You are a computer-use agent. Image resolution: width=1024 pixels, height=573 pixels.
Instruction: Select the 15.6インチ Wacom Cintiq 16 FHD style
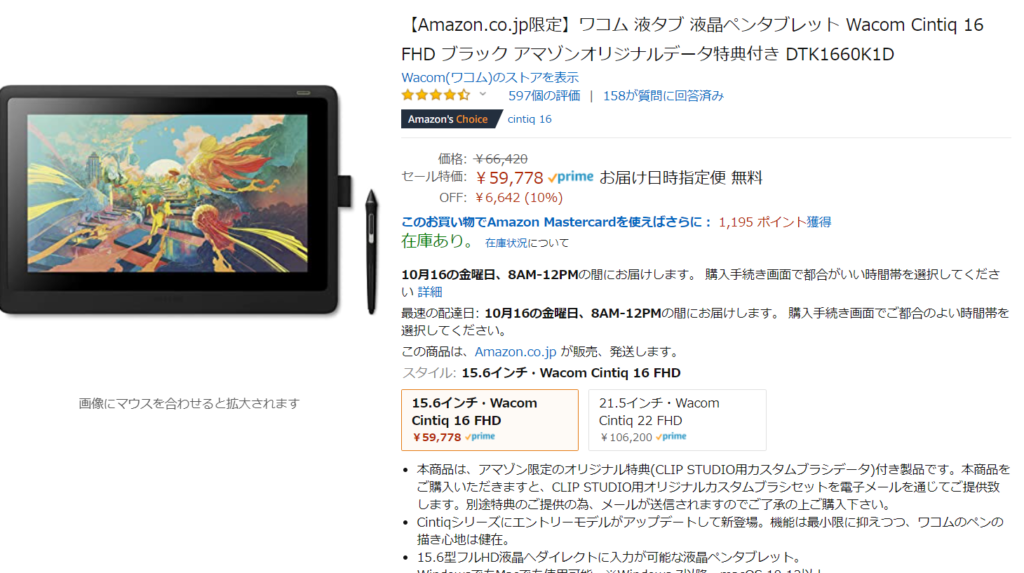tap(490, 420)
